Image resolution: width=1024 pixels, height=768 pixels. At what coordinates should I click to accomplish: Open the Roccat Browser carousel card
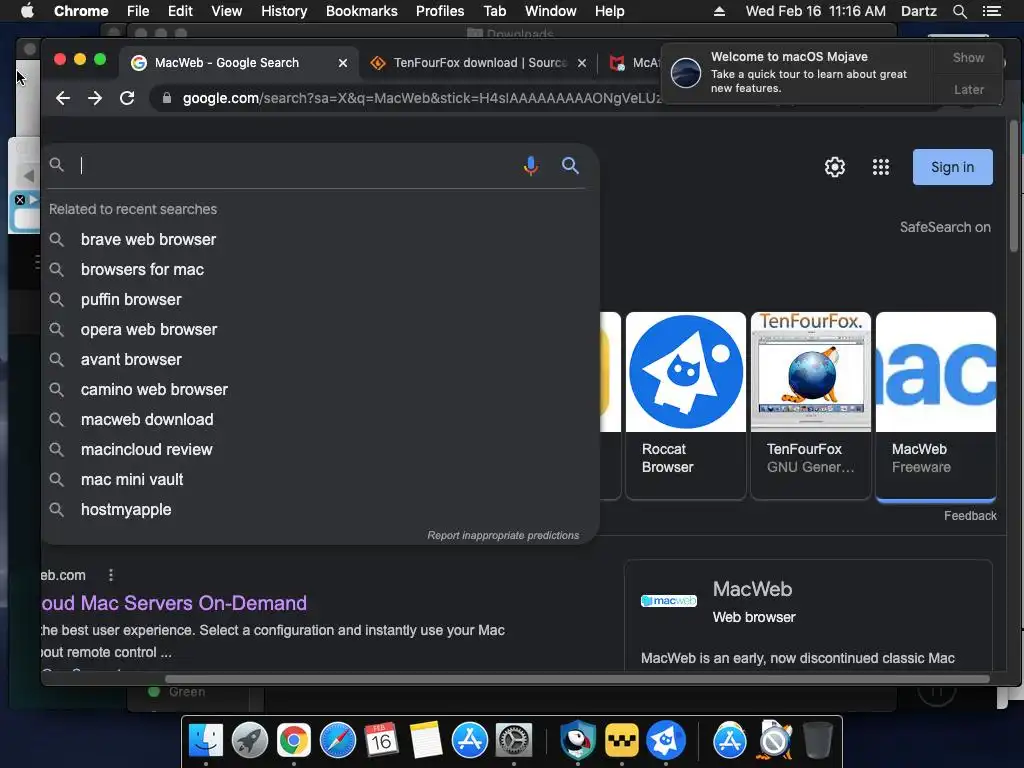point(686,406)
